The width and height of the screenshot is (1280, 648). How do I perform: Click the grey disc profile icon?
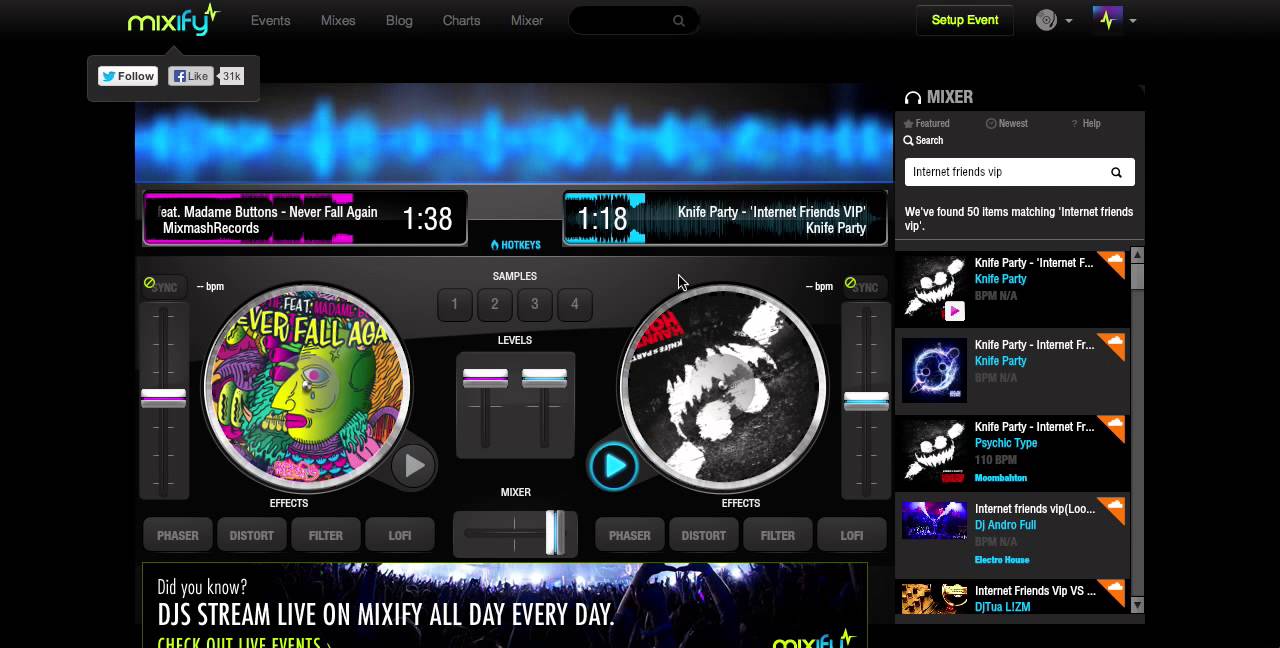point(1046,20)
